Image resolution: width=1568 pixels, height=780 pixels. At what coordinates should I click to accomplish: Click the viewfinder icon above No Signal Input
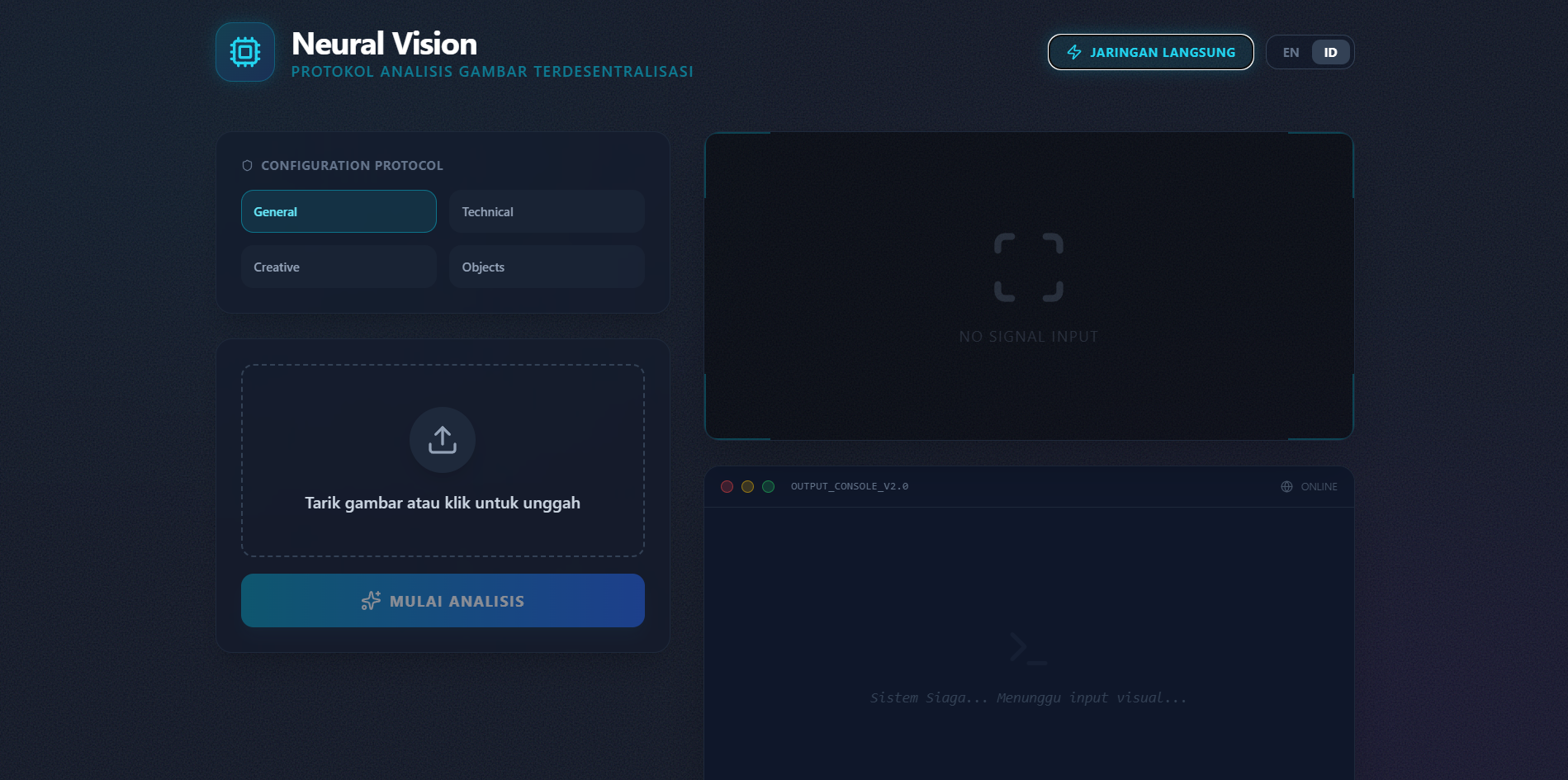click(1028, 266)
